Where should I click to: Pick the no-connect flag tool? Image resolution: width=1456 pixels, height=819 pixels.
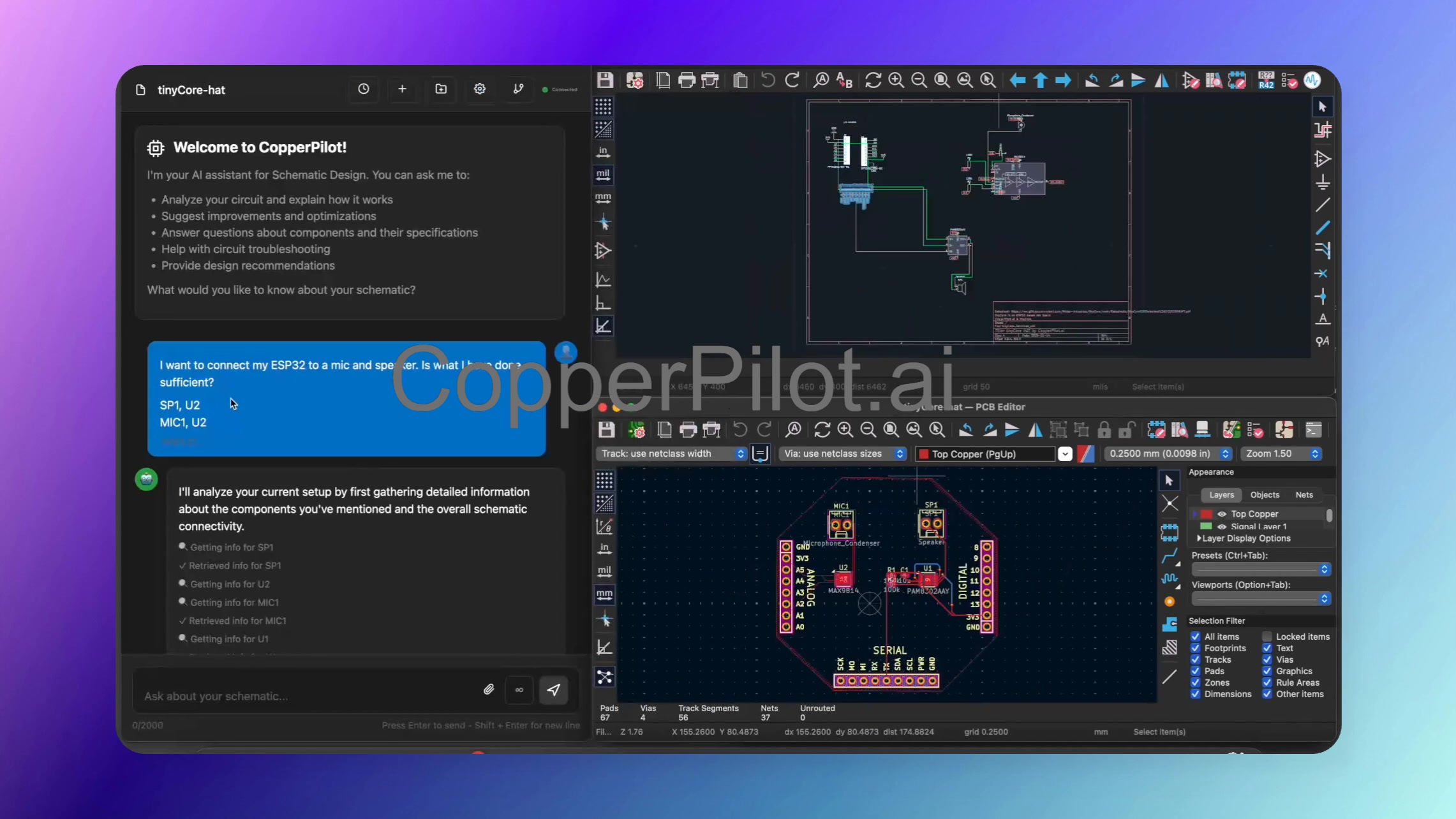point(1321,274)
